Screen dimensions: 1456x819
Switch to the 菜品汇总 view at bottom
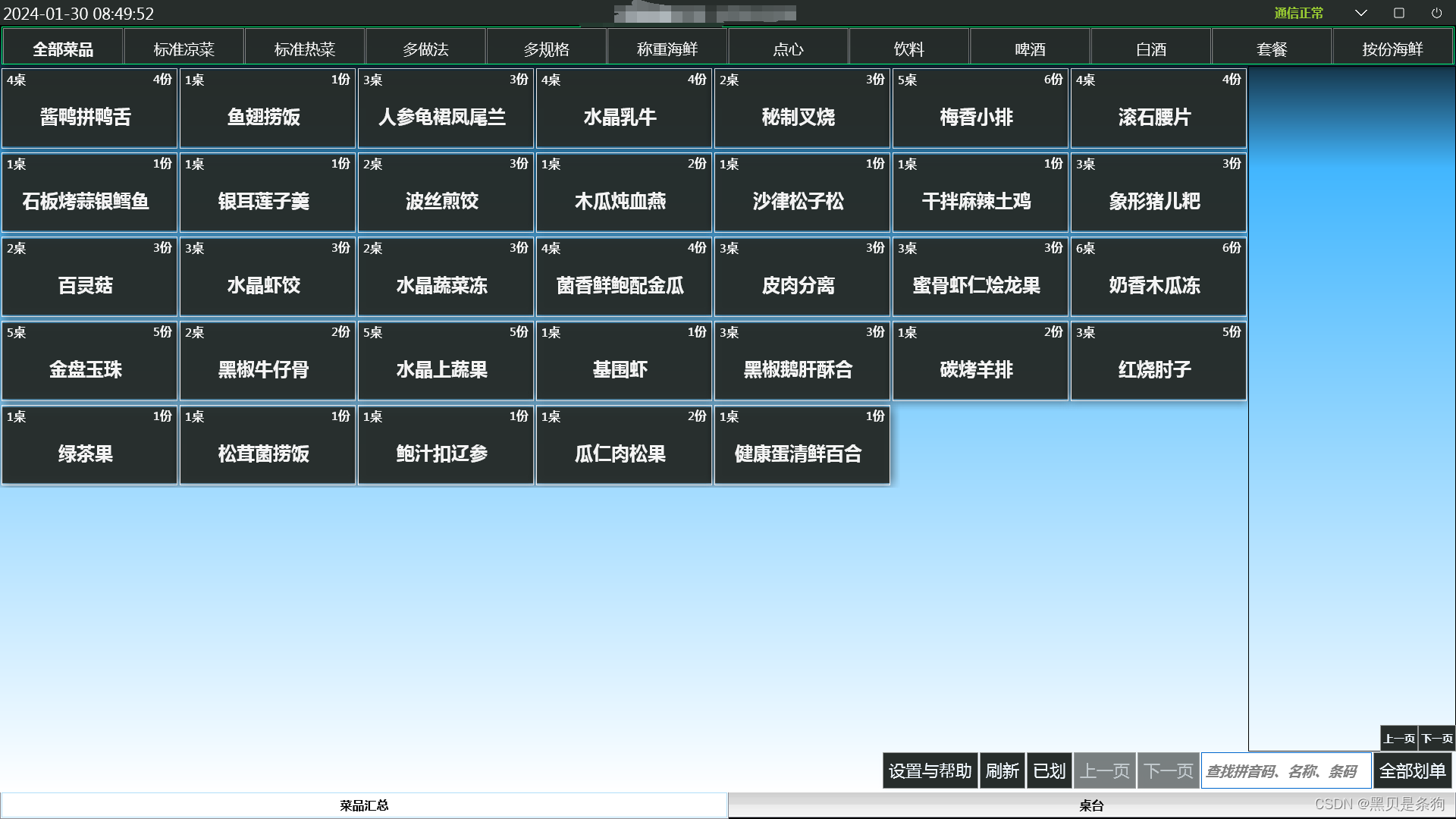(364, 805)
